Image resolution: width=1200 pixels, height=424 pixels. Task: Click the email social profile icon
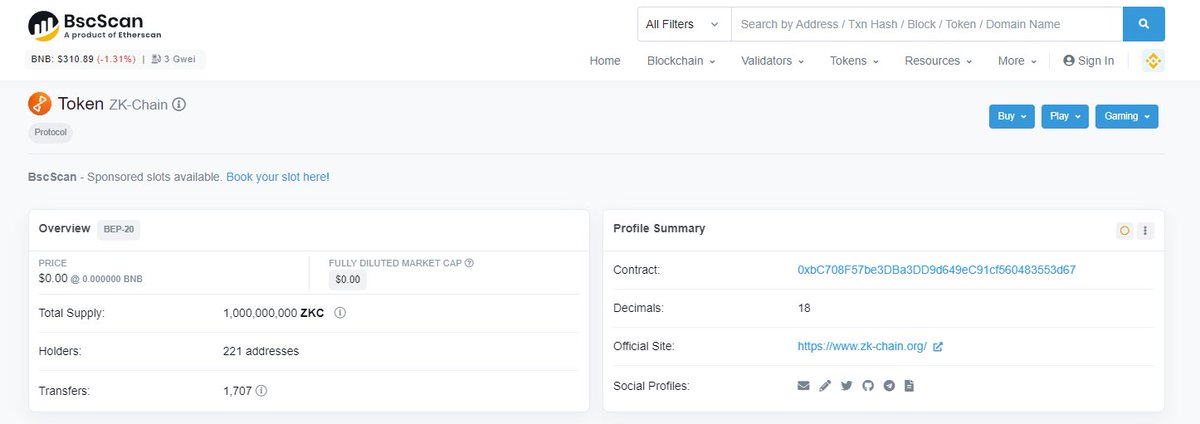point(803,385)
